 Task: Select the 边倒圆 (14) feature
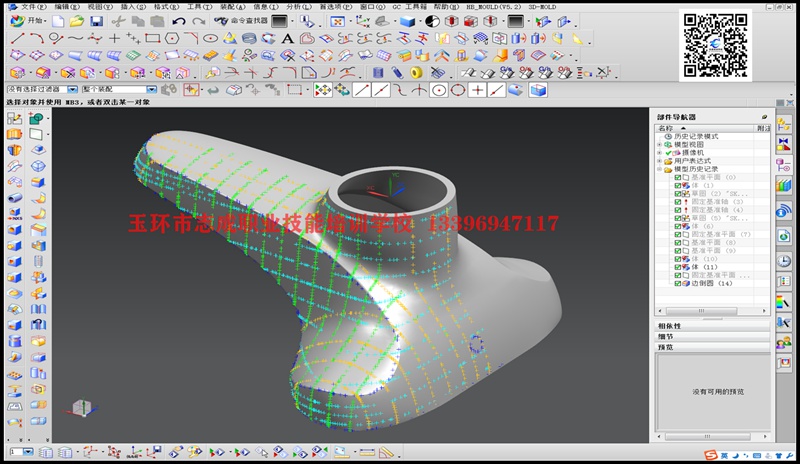coord(712,283)
